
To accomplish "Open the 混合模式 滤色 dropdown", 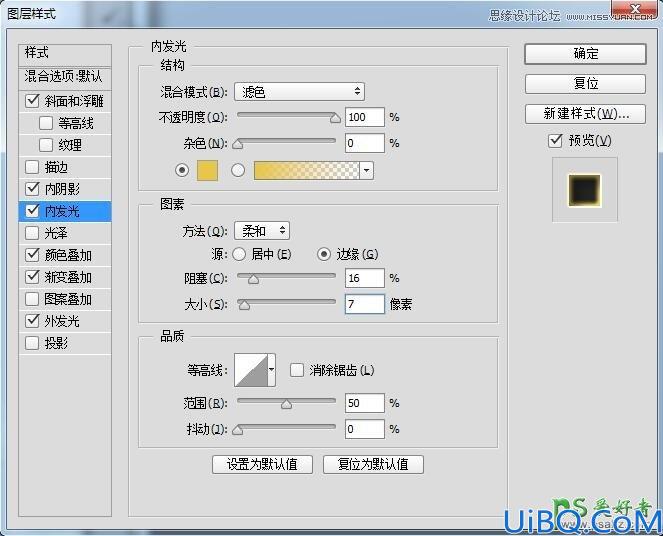I will [x=299, y=92].
